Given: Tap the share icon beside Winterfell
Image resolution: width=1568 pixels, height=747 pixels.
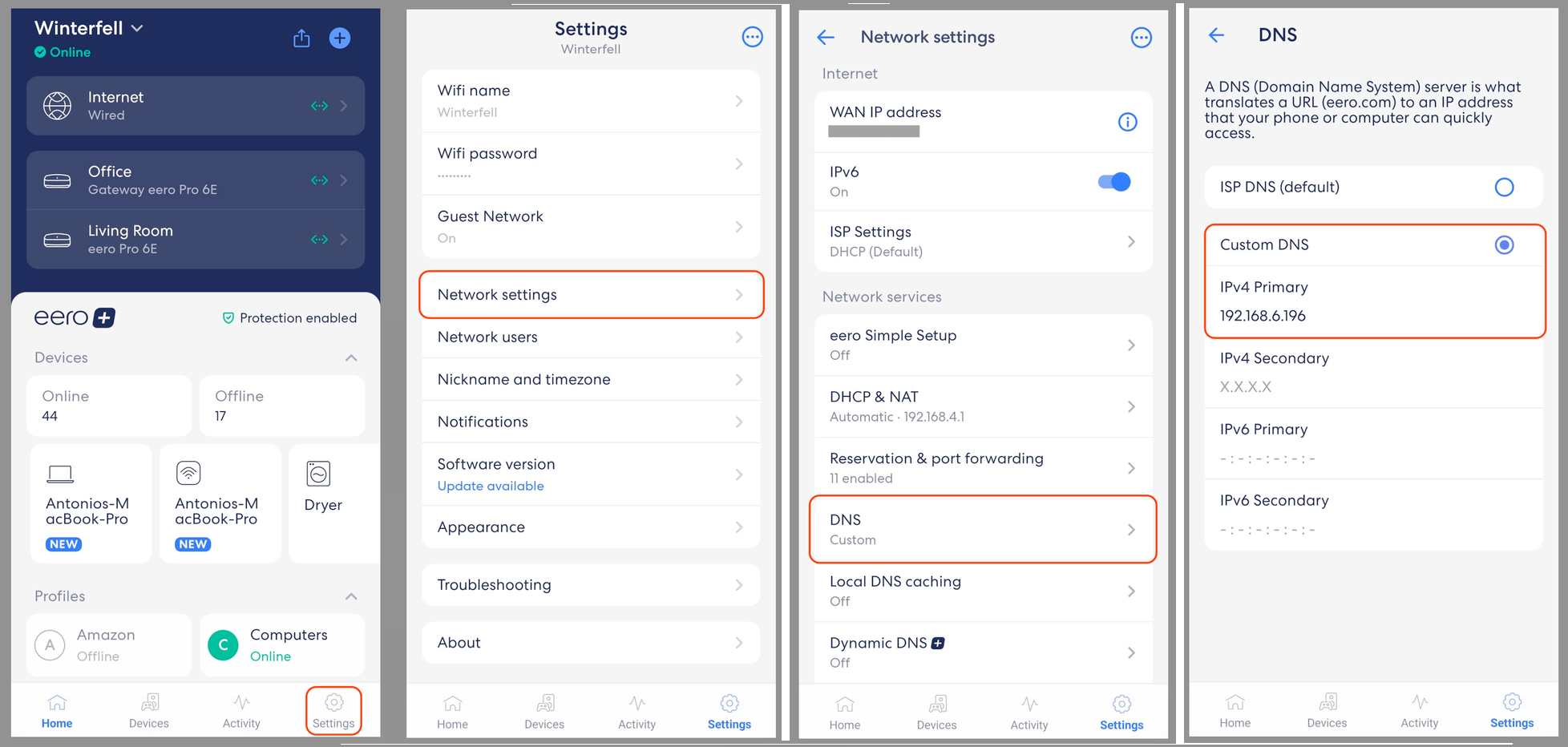Looking at the screenshot, I should [301, 38].
